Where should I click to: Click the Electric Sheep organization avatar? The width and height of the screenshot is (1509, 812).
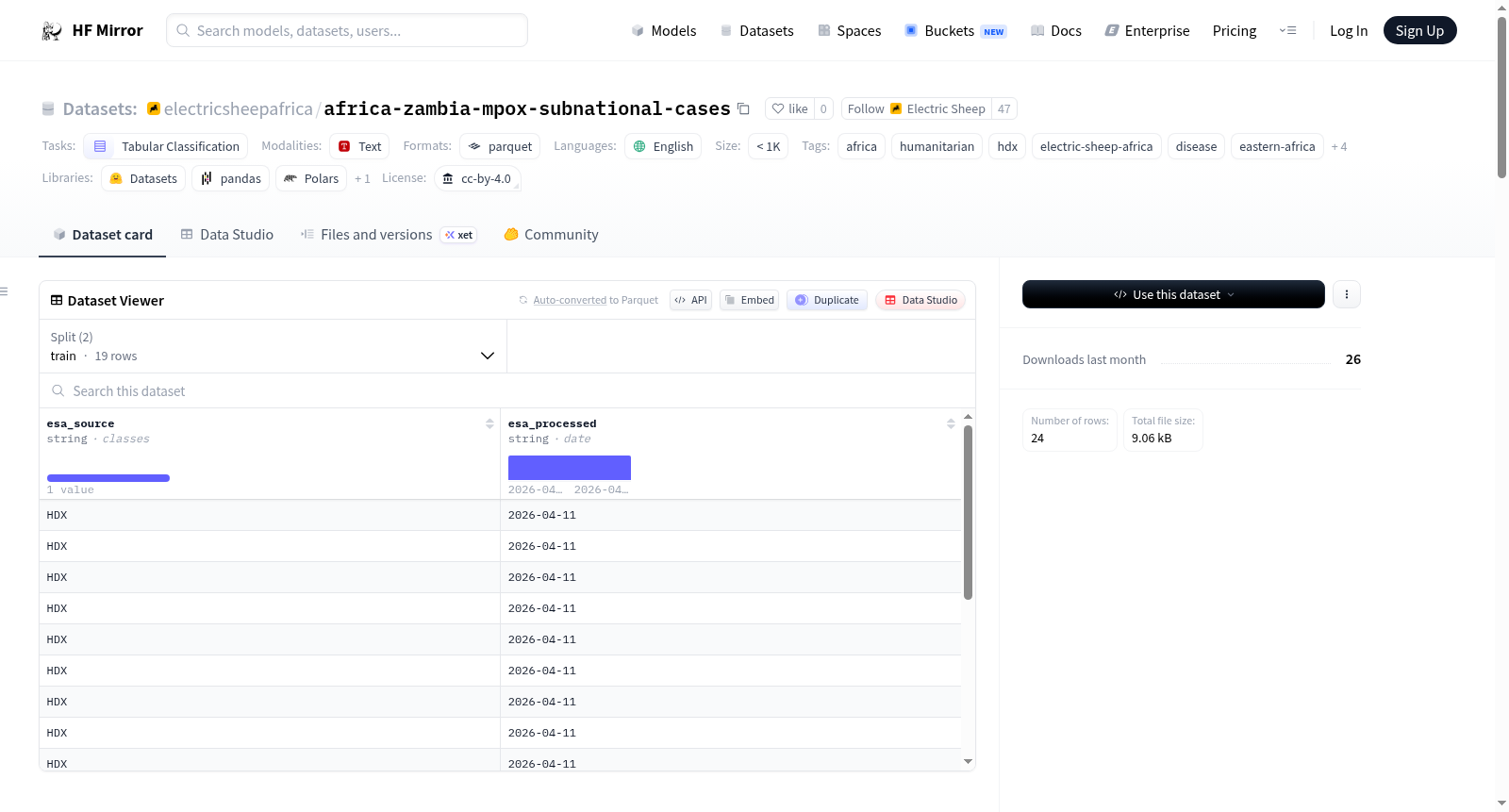[897, 108]
